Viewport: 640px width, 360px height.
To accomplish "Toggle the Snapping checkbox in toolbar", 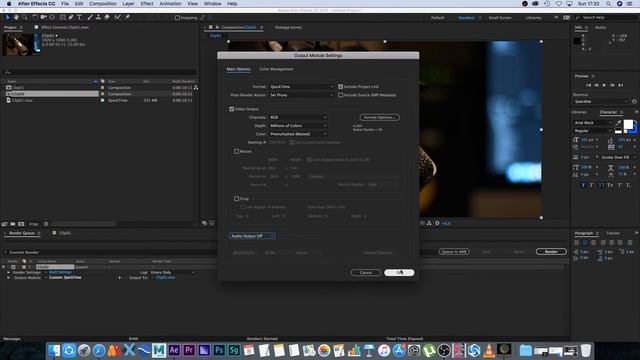I will pos(177,18).
